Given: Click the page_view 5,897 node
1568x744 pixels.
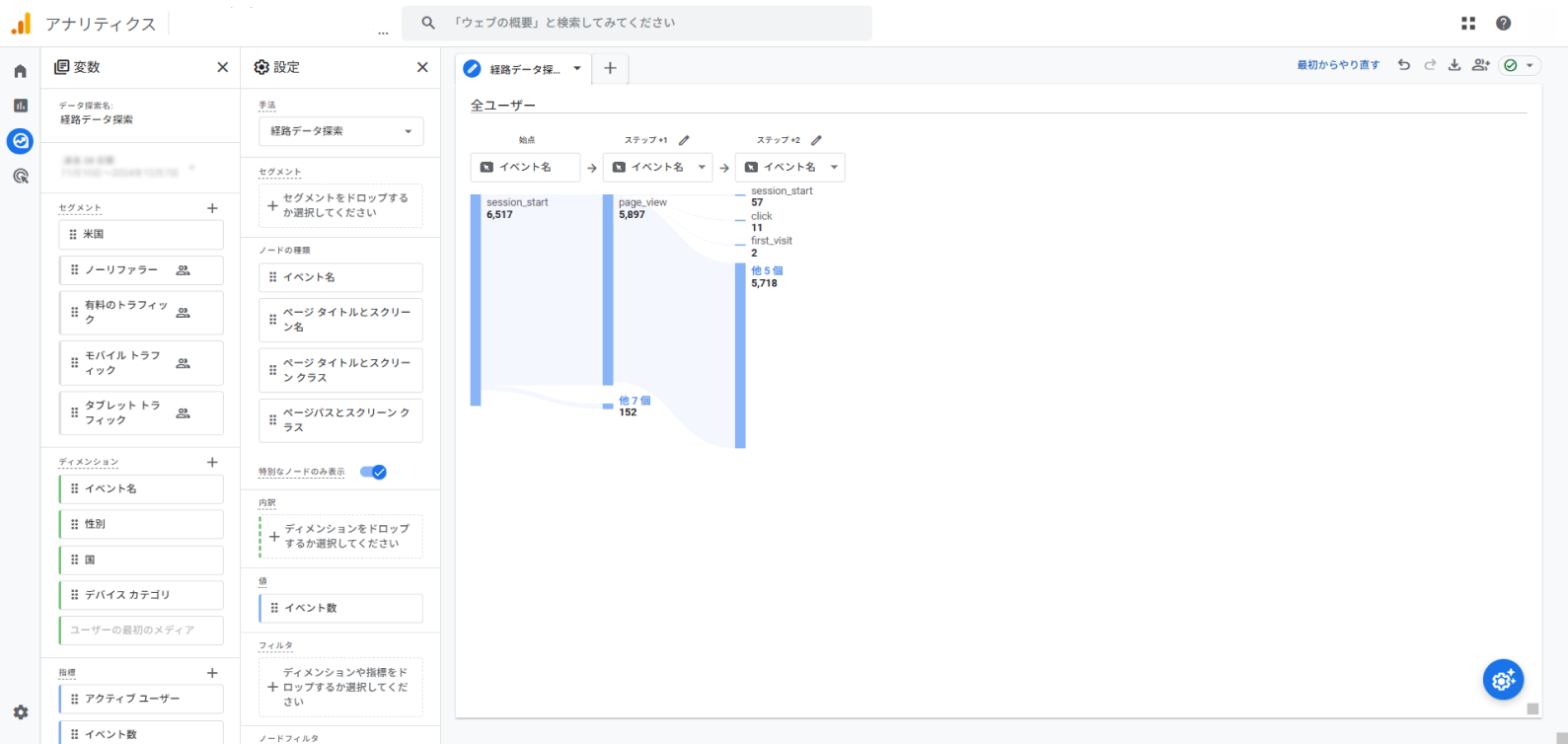Looking at the screenshot, I should click(x=608, y=289).
